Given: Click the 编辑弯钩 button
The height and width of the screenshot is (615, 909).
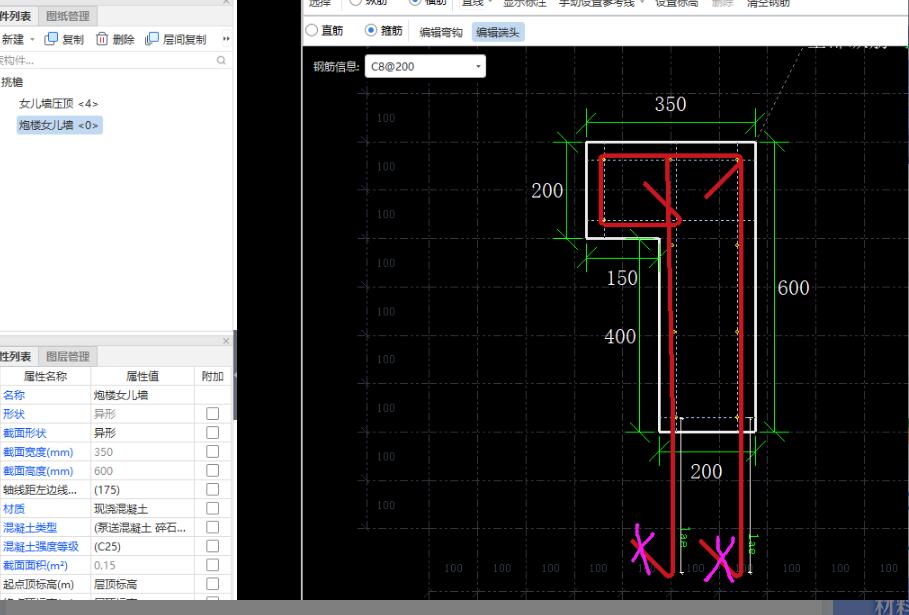Looking at the screenshot, I should pos(441,32).
